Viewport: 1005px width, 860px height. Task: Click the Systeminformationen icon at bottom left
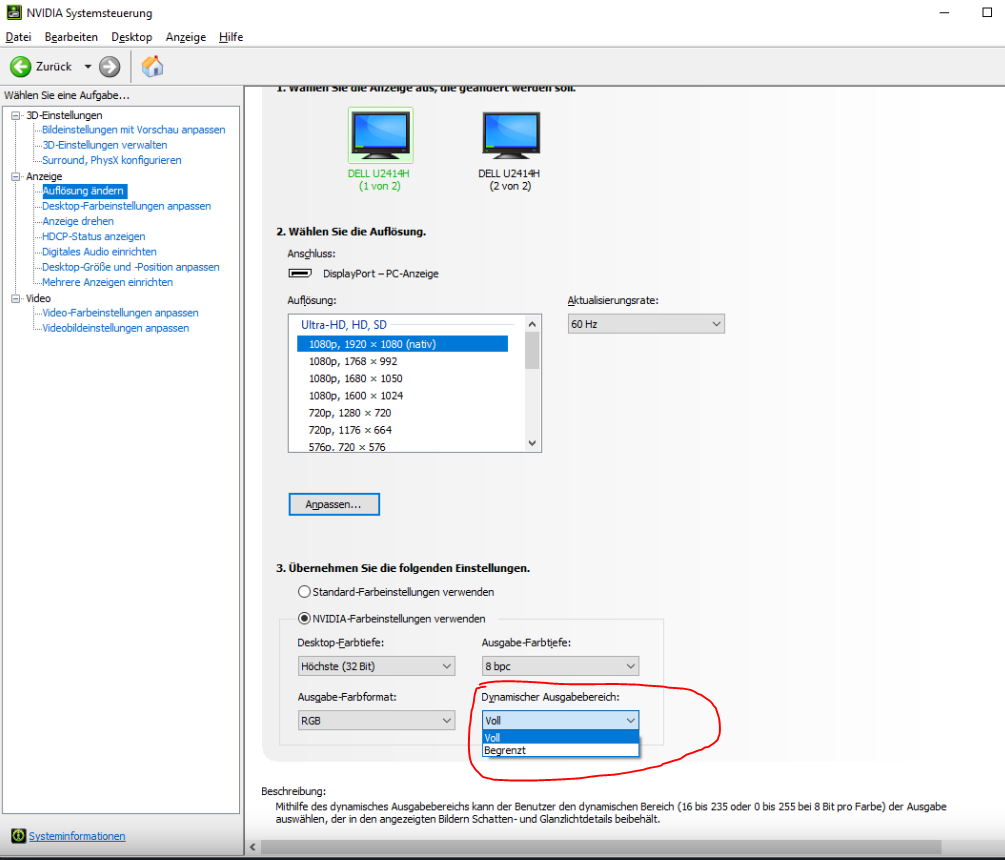[x=18, y=836]
